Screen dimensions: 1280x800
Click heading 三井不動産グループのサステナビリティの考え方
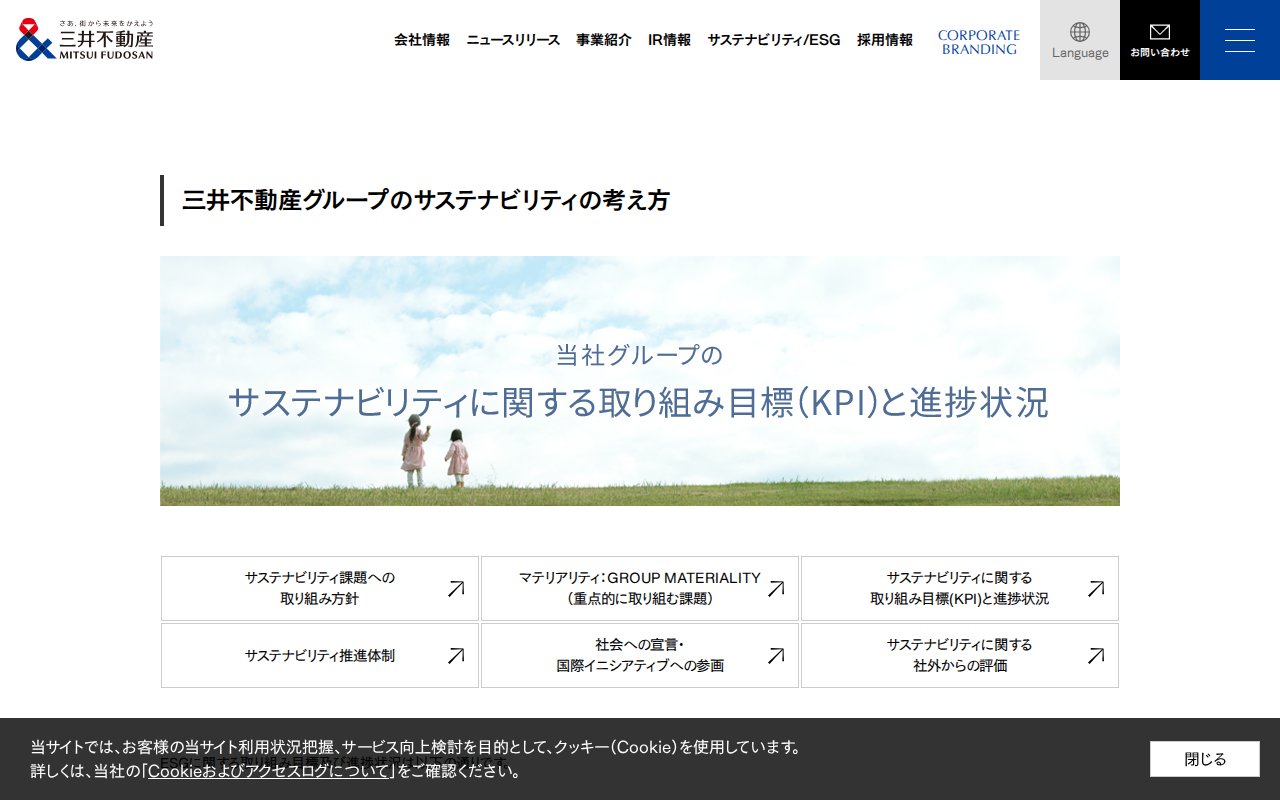(x=426, y=200)
